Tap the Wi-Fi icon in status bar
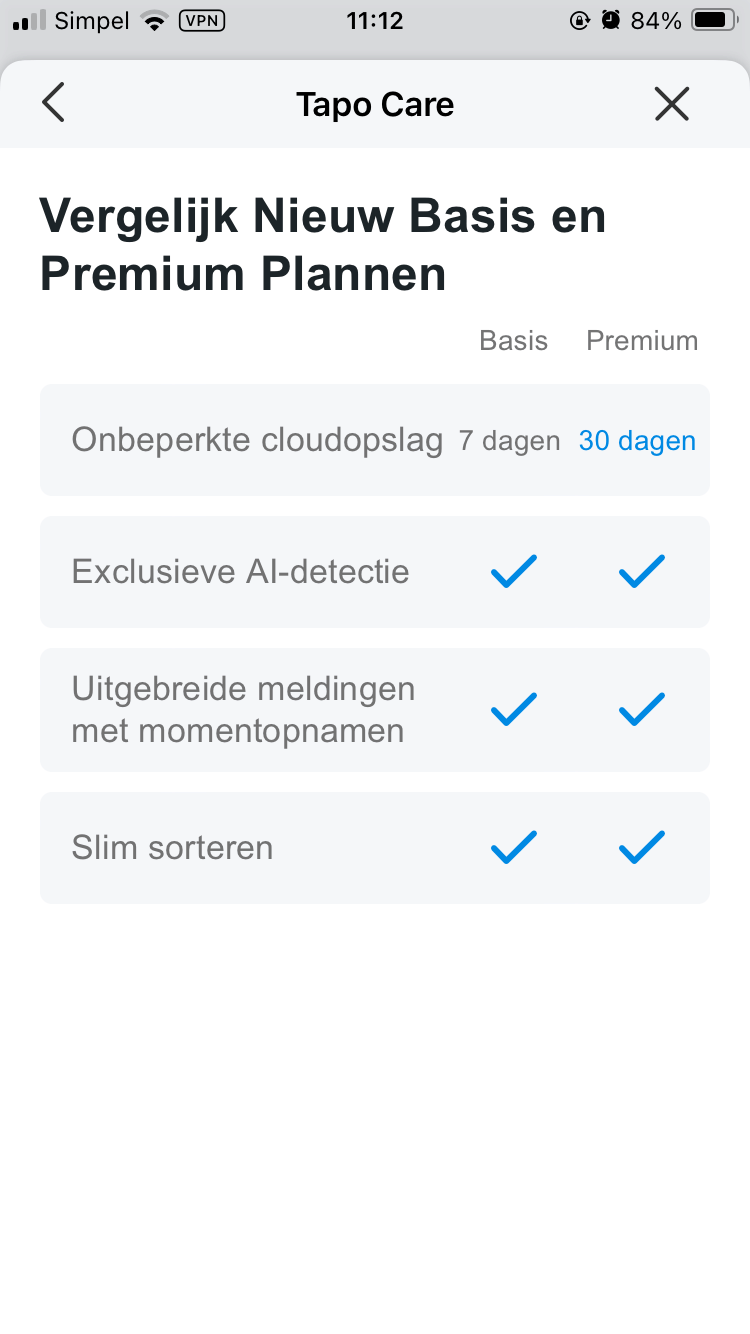 tap(154, 21)
